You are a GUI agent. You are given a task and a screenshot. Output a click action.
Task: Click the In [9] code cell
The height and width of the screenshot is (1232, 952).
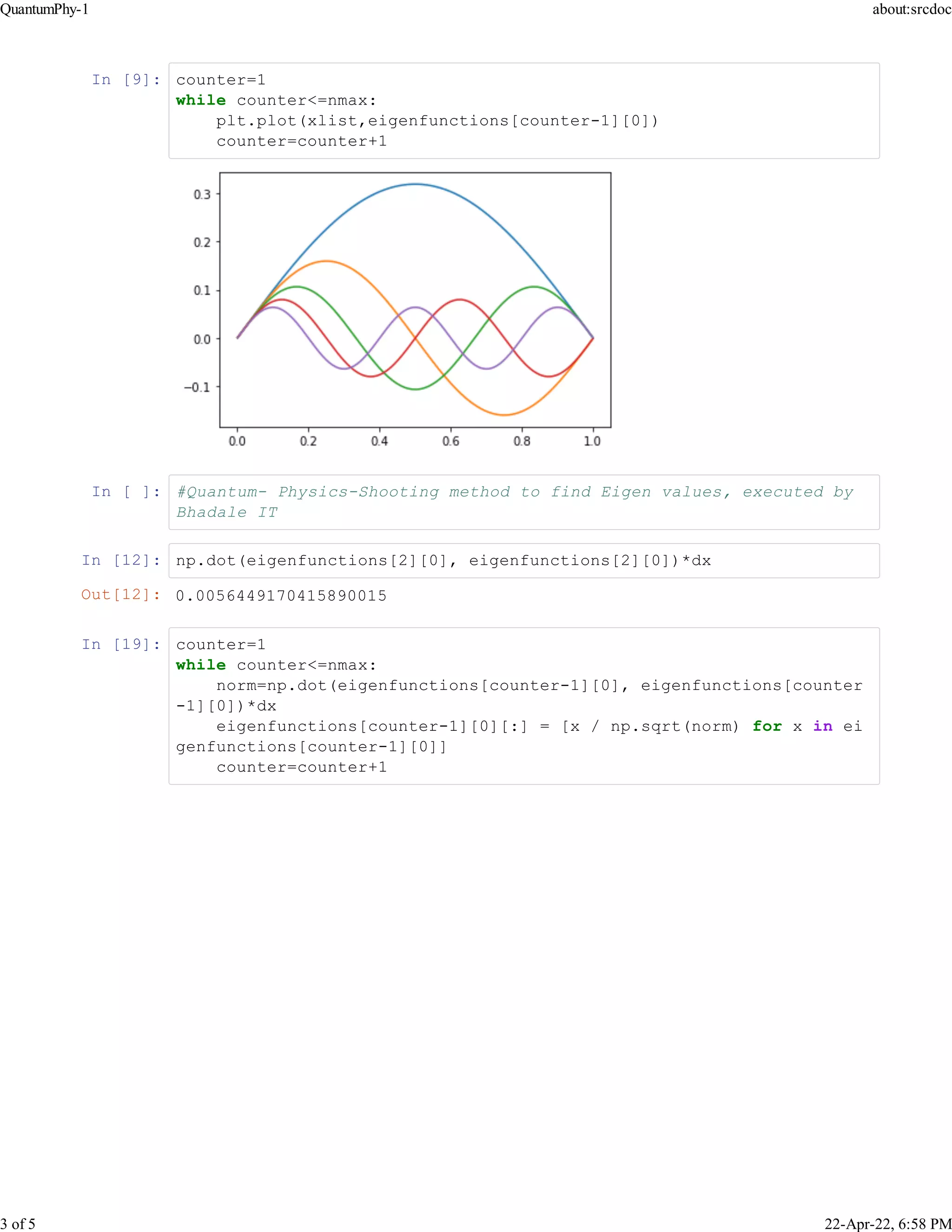tap(524, 111)
